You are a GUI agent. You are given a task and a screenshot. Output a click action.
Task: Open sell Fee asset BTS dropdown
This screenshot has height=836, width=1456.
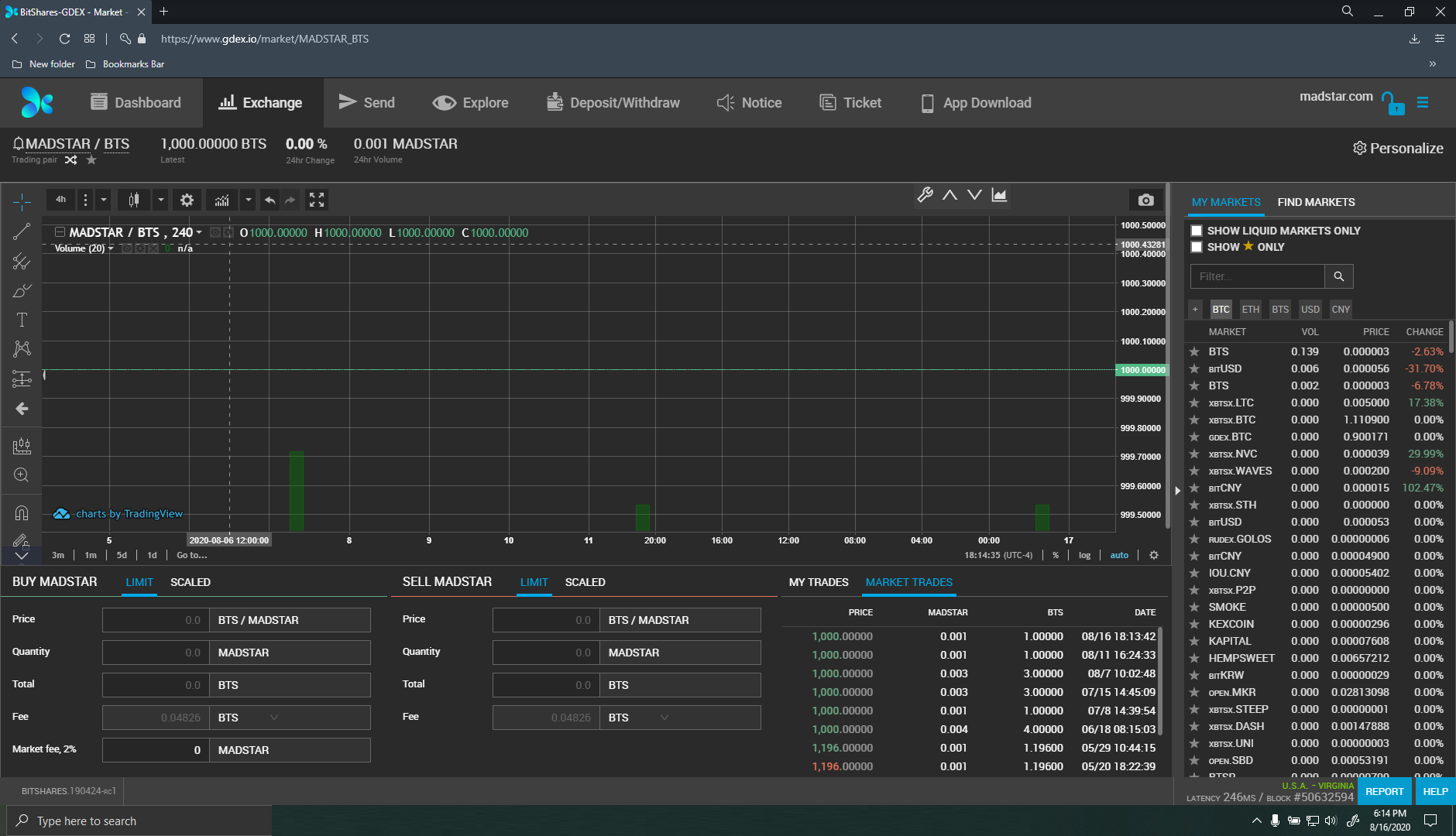[x=664, y=718]
